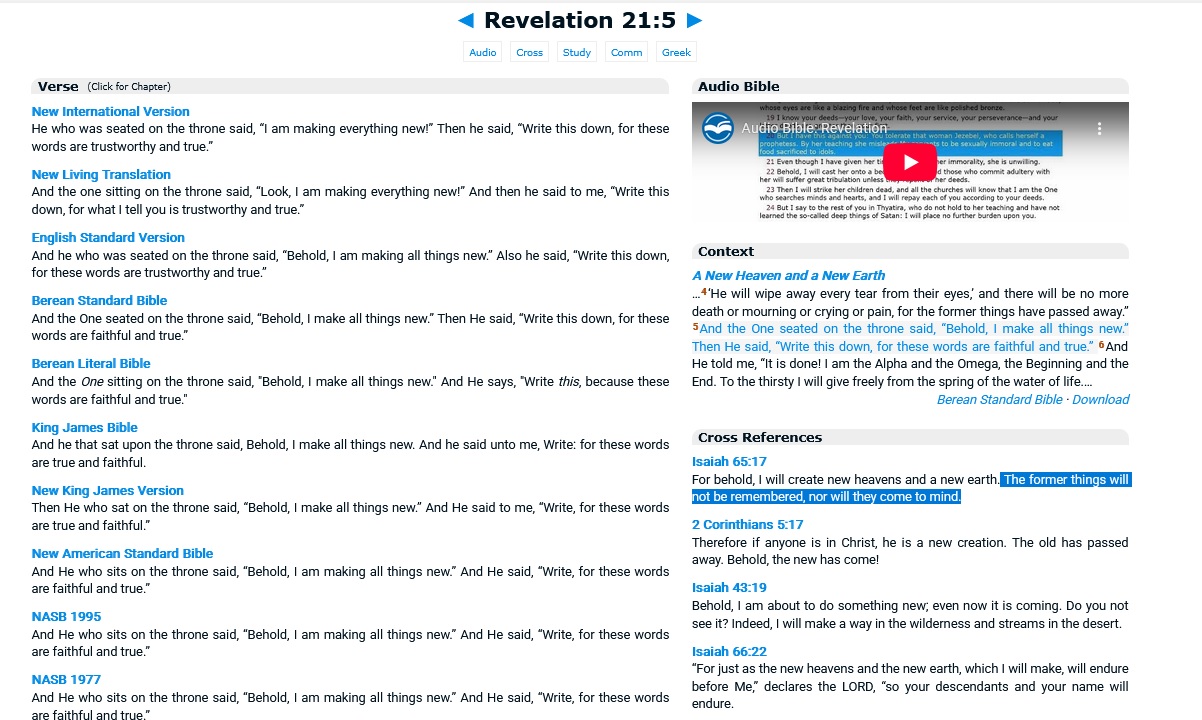Open the Audio tab

coord(483,52)
